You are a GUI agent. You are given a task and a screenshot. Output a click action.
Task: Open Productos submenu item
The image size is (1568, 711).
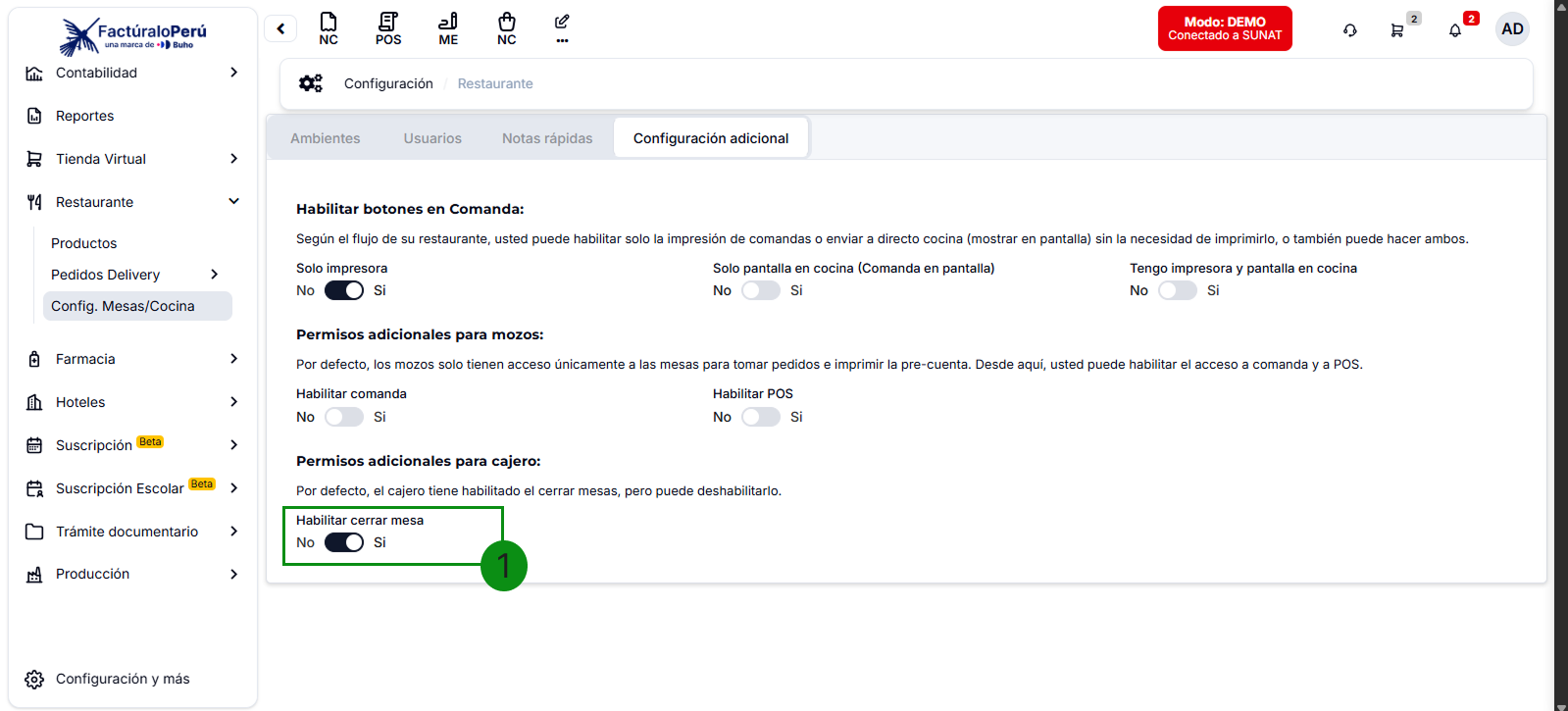(x=84, y=243)
